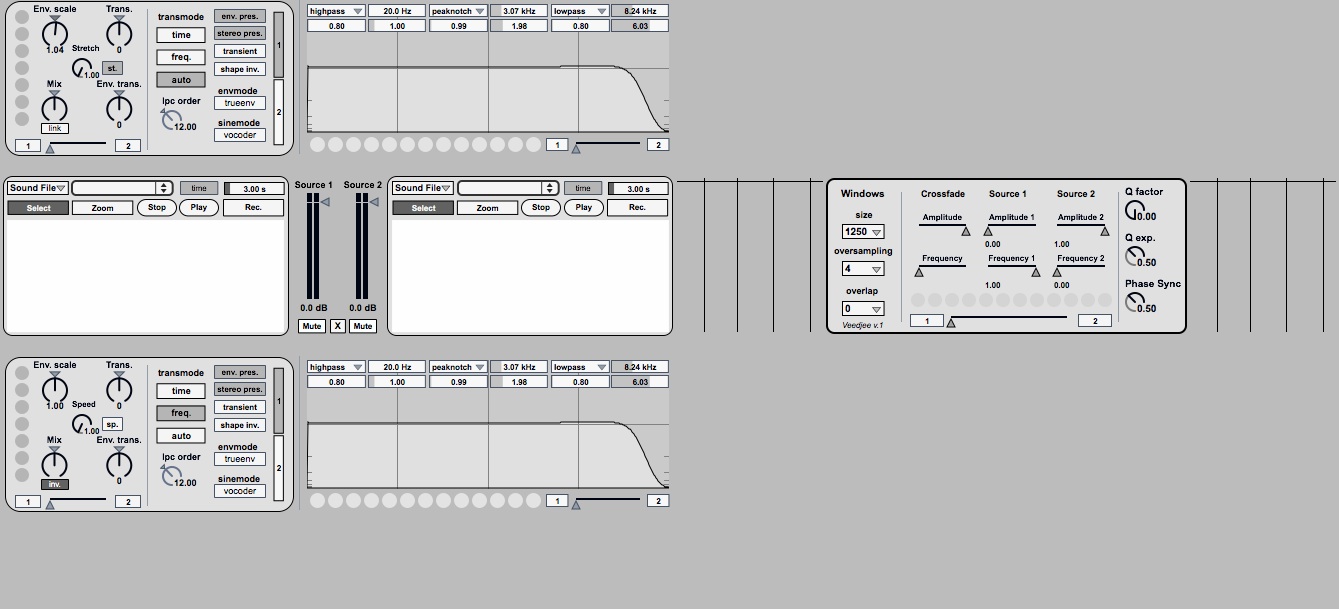Open the highpass filter type dropdown in top panel

pos(335,11)
